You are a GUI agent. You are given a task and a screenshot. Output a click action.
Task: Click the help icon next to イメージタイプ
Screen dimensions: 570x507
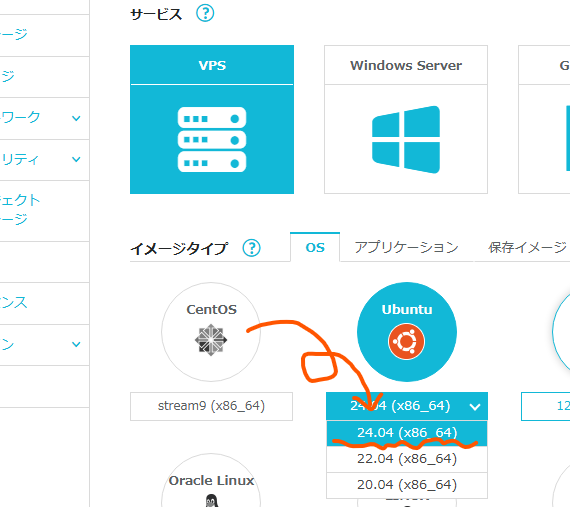(x=252, y=248)
